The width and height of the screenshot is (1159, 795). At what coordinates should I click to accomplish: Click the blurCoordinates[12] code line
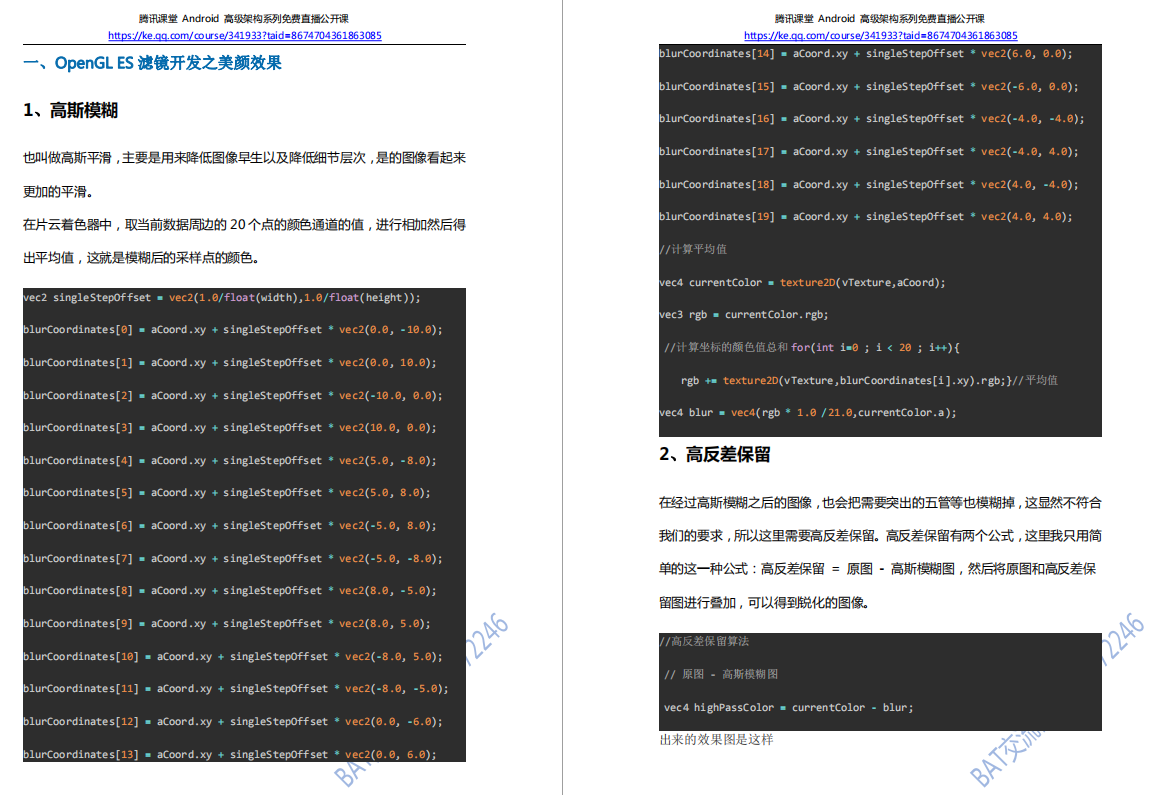pyautogui.click(x=233, y=721)
